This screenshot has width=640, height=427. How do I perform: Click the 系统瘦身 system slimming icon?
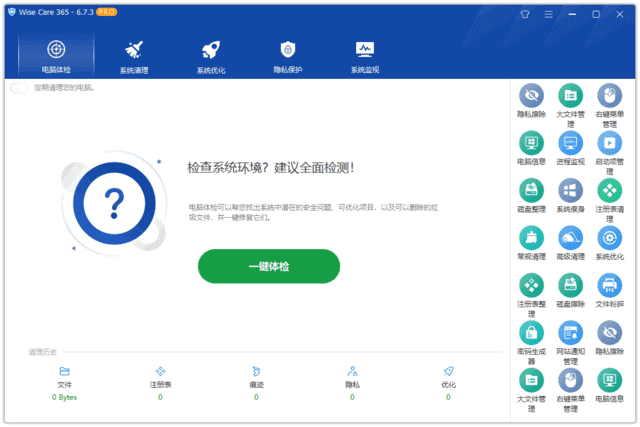point(570,191)
